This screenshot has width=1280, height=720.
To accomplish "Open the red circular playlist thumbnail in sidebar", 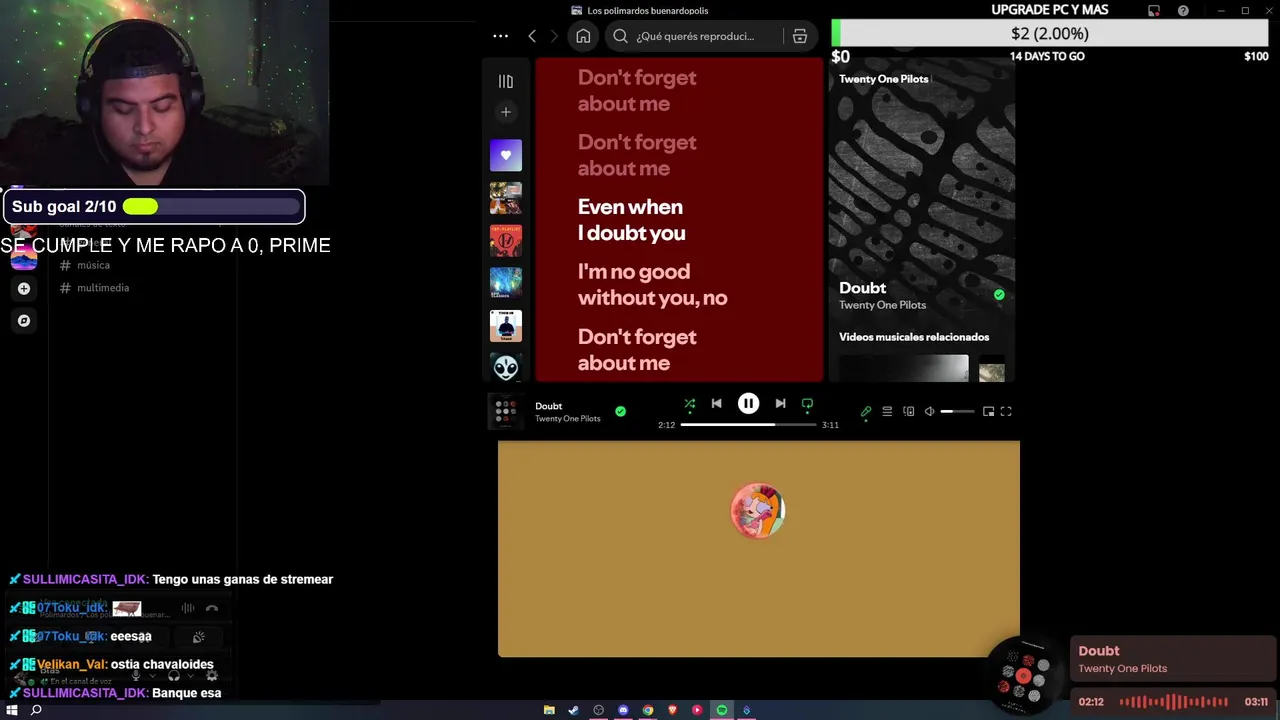I will tap(506, 240).
